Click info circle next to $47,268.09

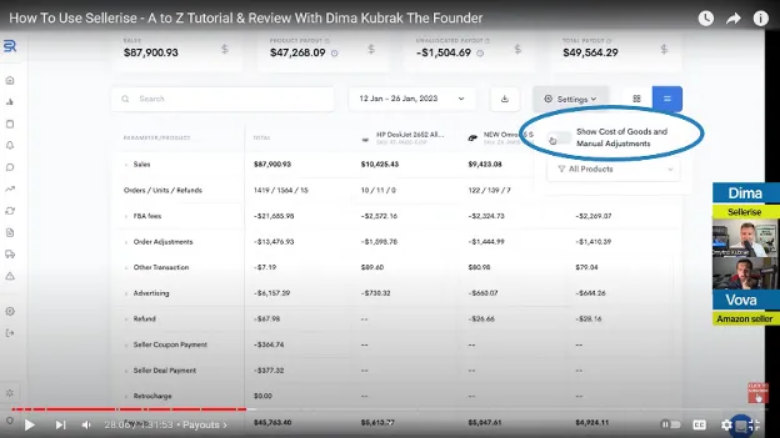tap(334, 53)
